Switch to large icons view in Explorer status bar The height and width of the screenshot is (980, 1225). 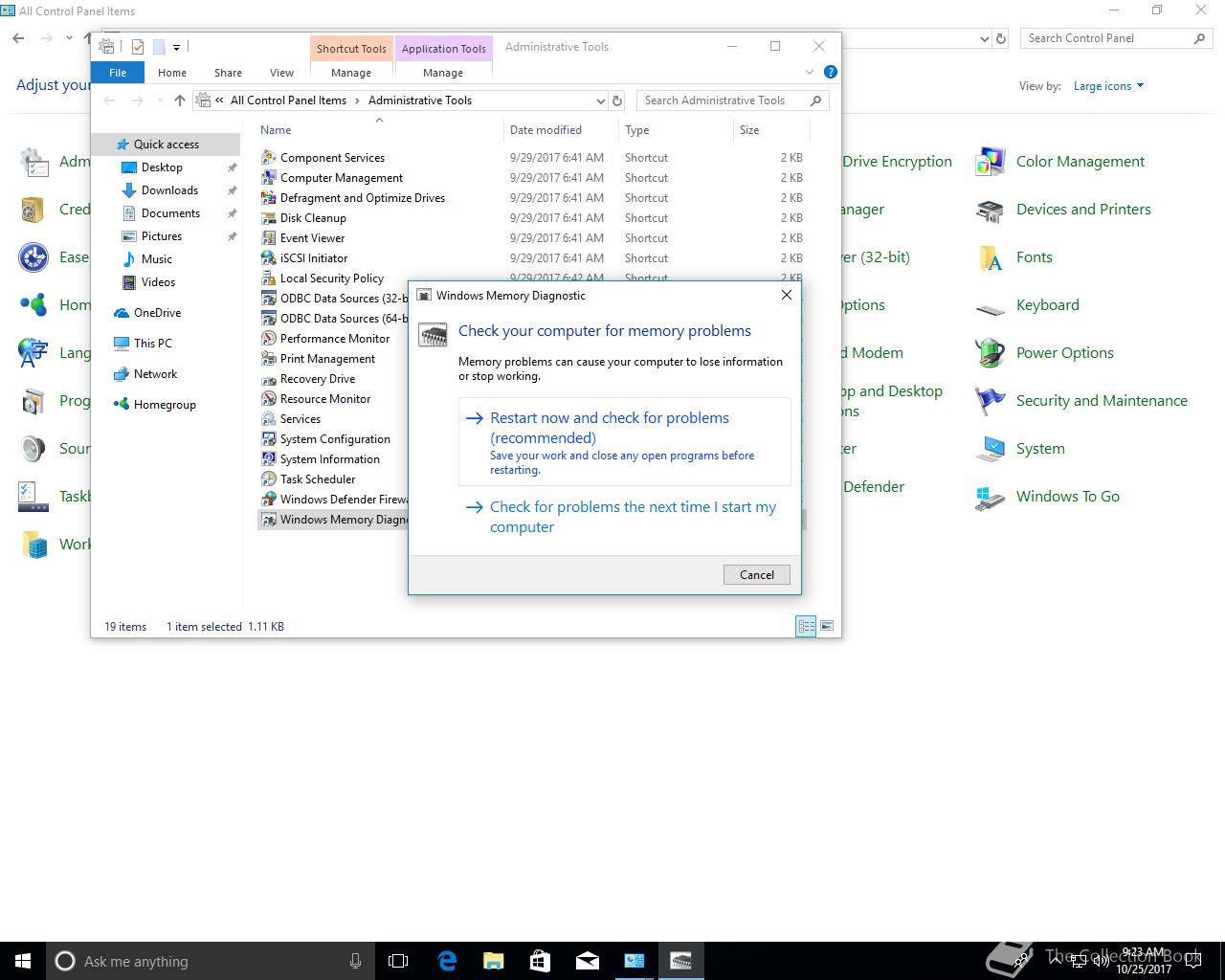(827, 626)
